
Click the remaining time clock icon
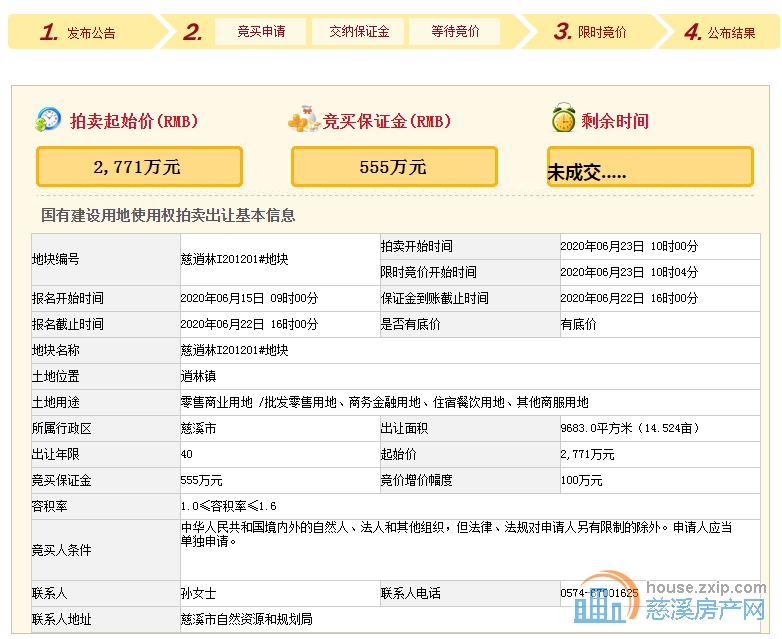563,119
